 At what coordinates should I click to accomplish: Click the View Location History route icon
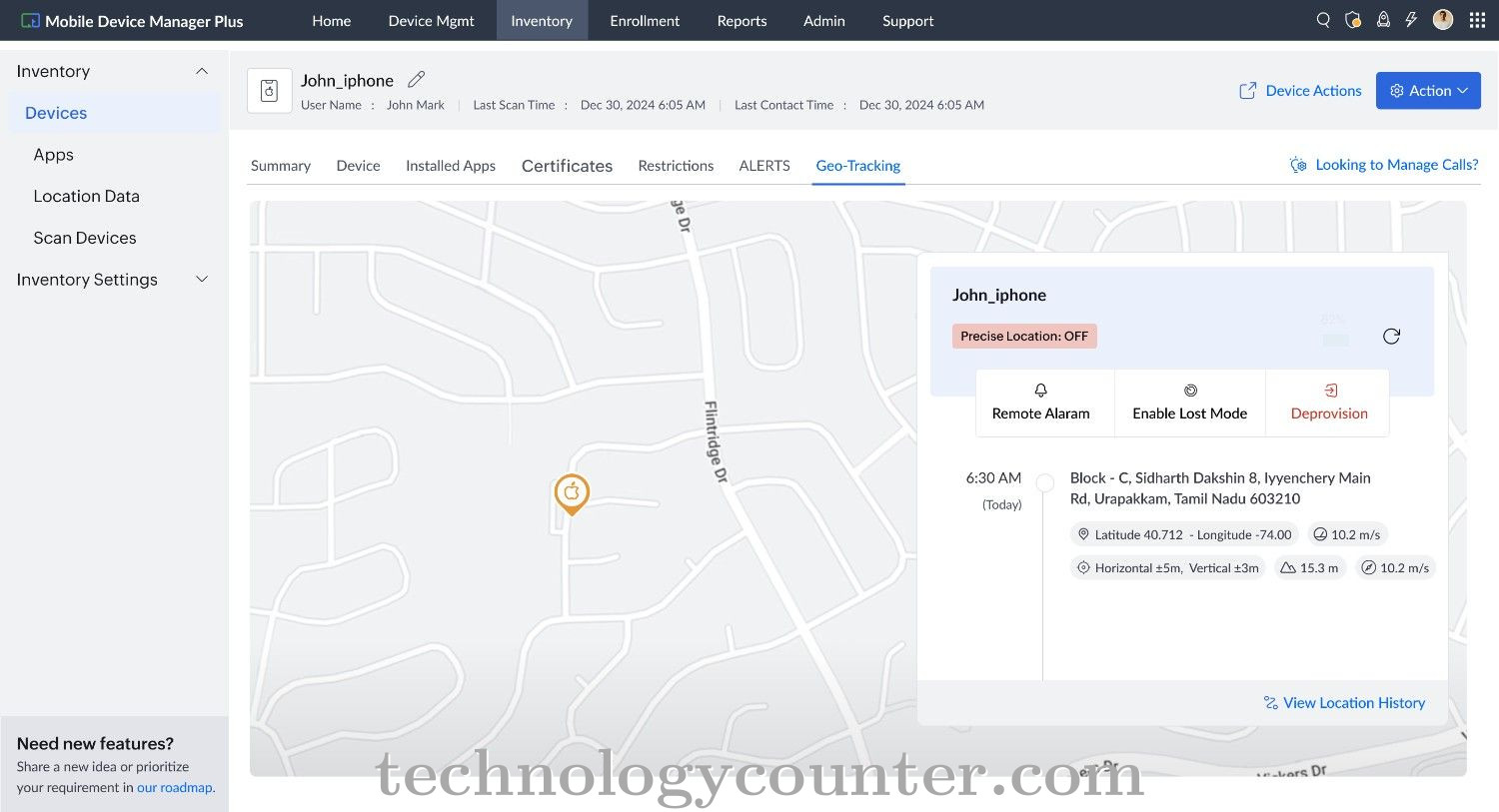1271,703
